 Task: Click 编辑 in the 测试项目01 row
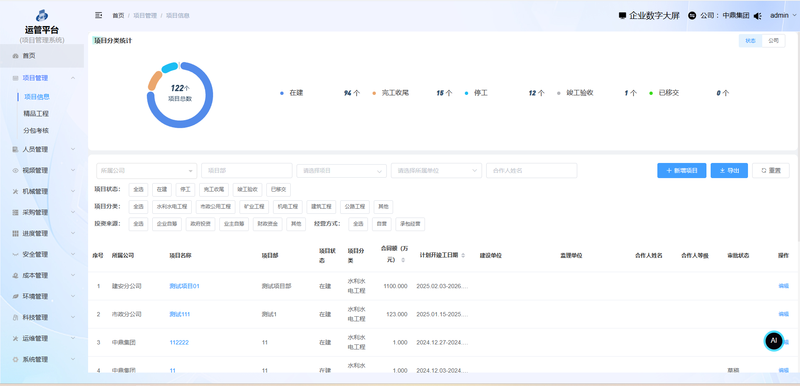[x=784, y=286]
